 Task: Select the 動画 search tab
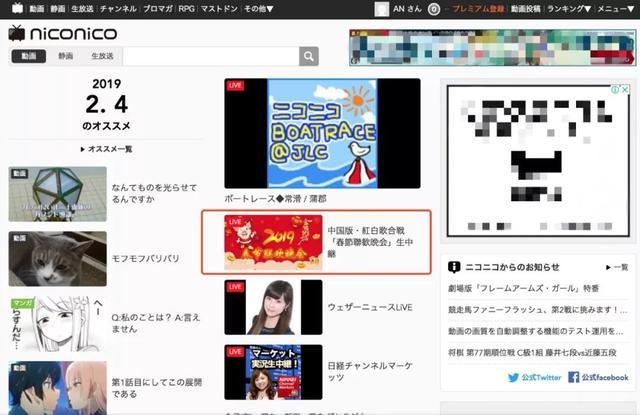point(29,56)
